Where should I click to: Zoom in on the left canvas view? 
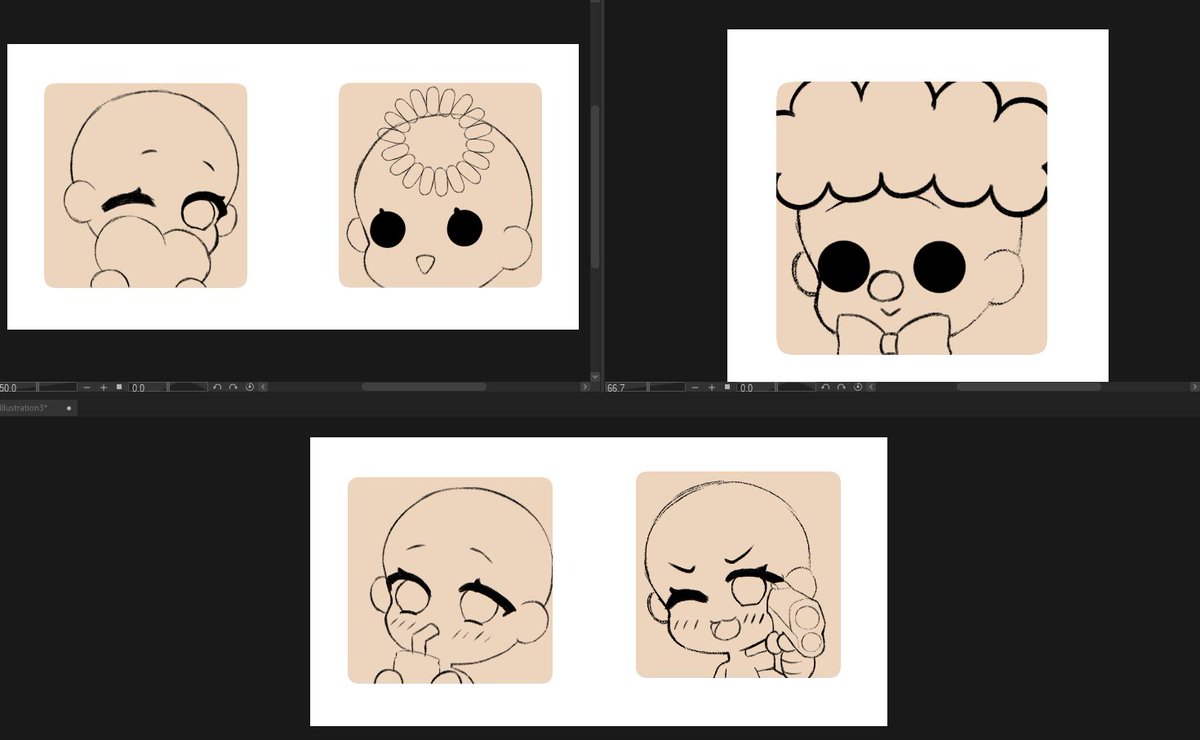(x=104, y=387)
